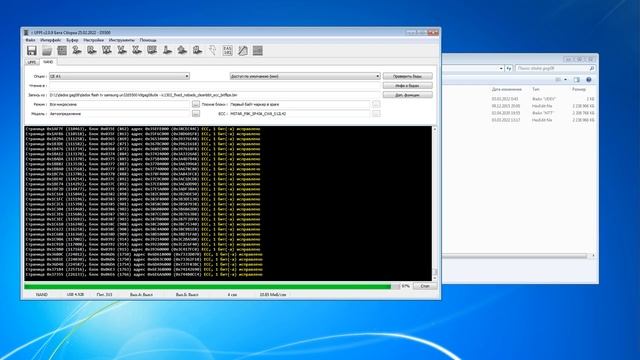
Task: Select the NAND tab
Action: 48,62
